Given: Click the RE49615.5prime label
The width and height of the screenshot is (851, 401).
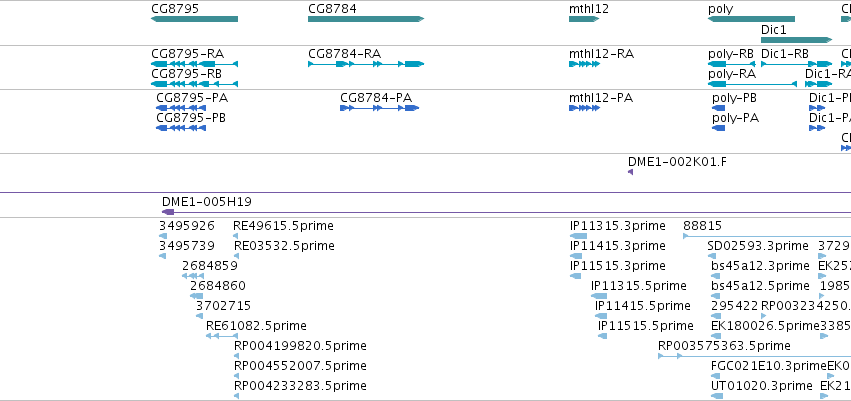Looking at the screenshot, I should pos(283,225).
